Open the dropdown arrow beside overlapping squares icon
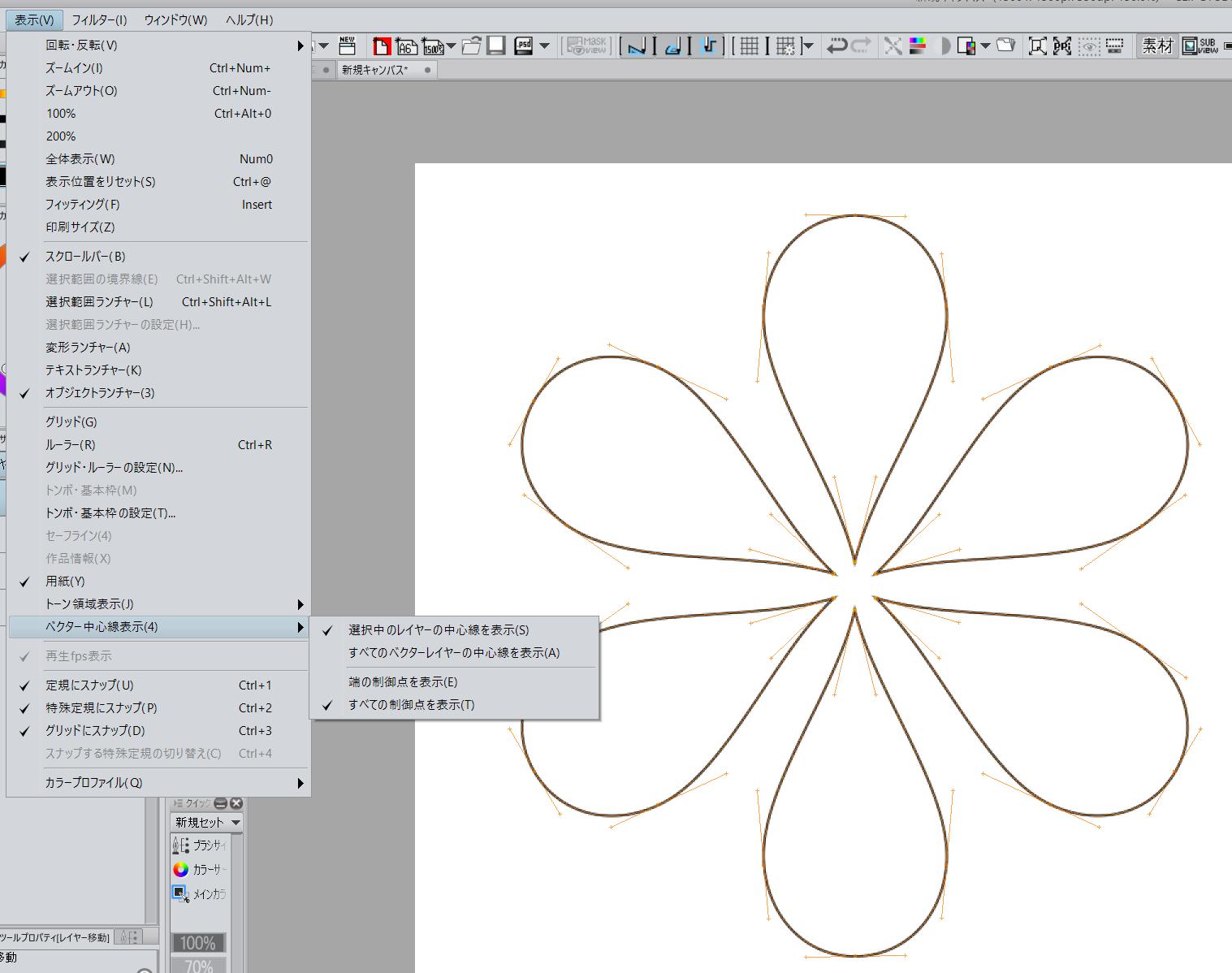1232x973 pixels. pyautogui.click(x=985, y=46)
